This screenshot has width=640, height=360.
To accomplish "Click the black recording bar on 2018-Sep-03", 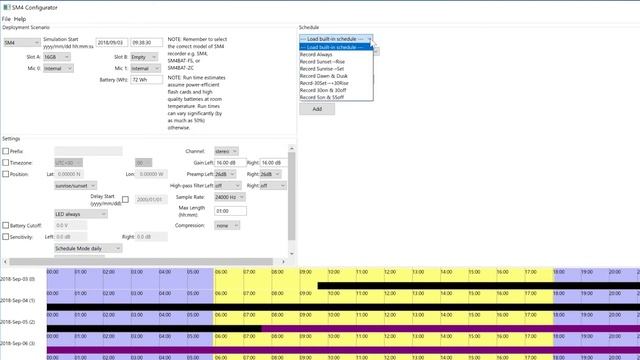I will coord(478,286).
